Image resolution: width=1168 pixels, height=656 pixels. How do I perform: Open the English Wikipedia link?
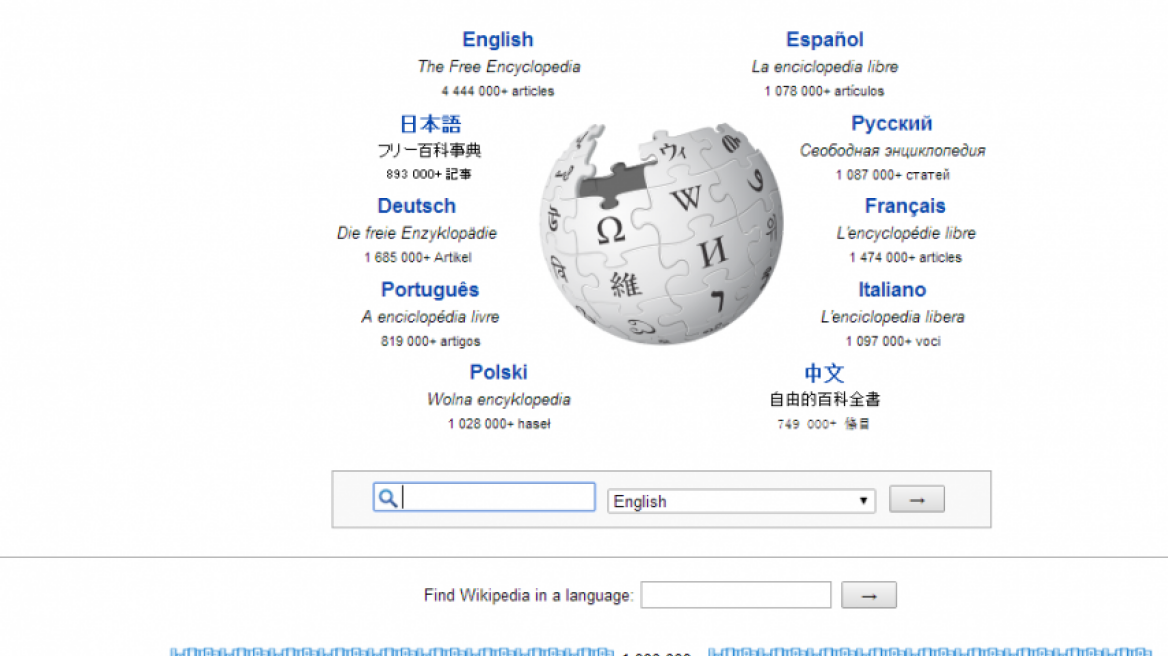point(497,40)
